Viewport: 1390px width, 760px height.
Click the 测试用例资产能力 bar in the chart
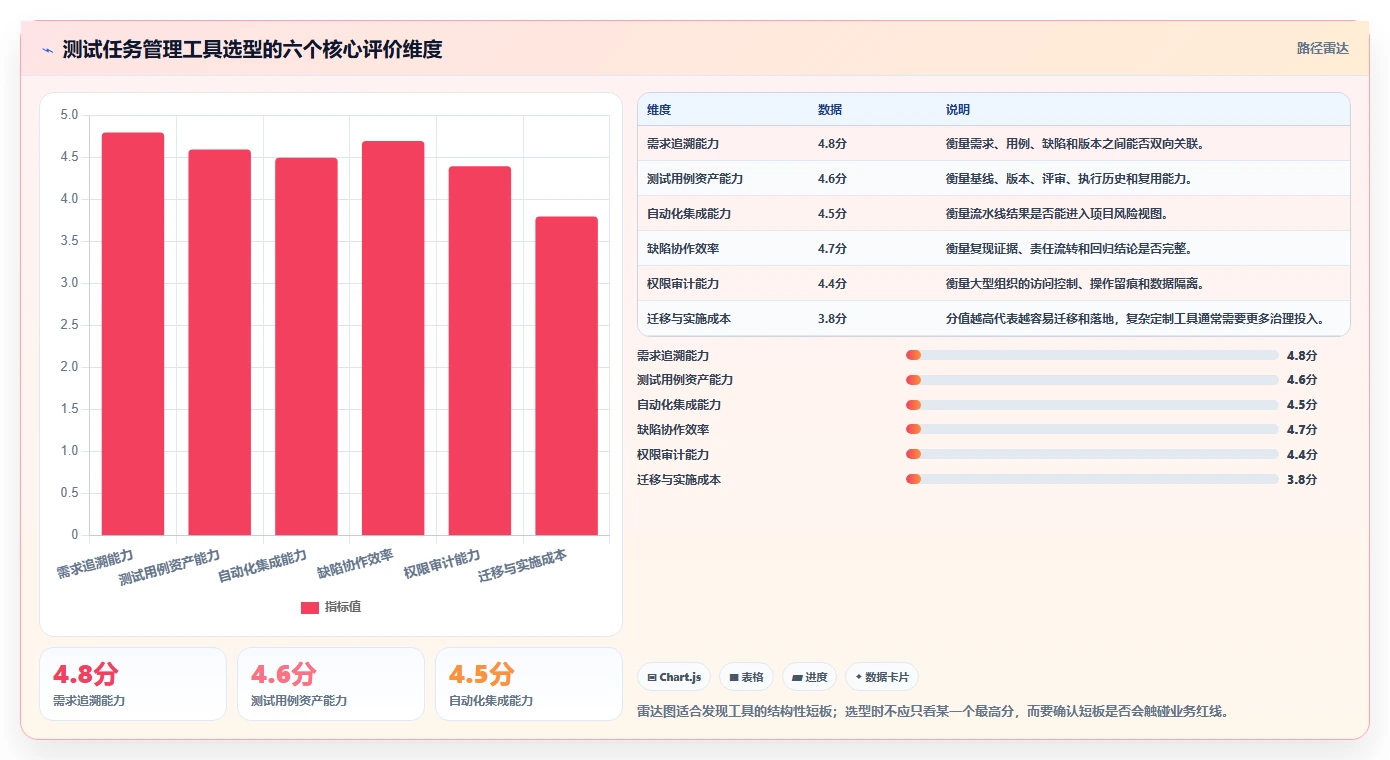[x=220, y=342]
